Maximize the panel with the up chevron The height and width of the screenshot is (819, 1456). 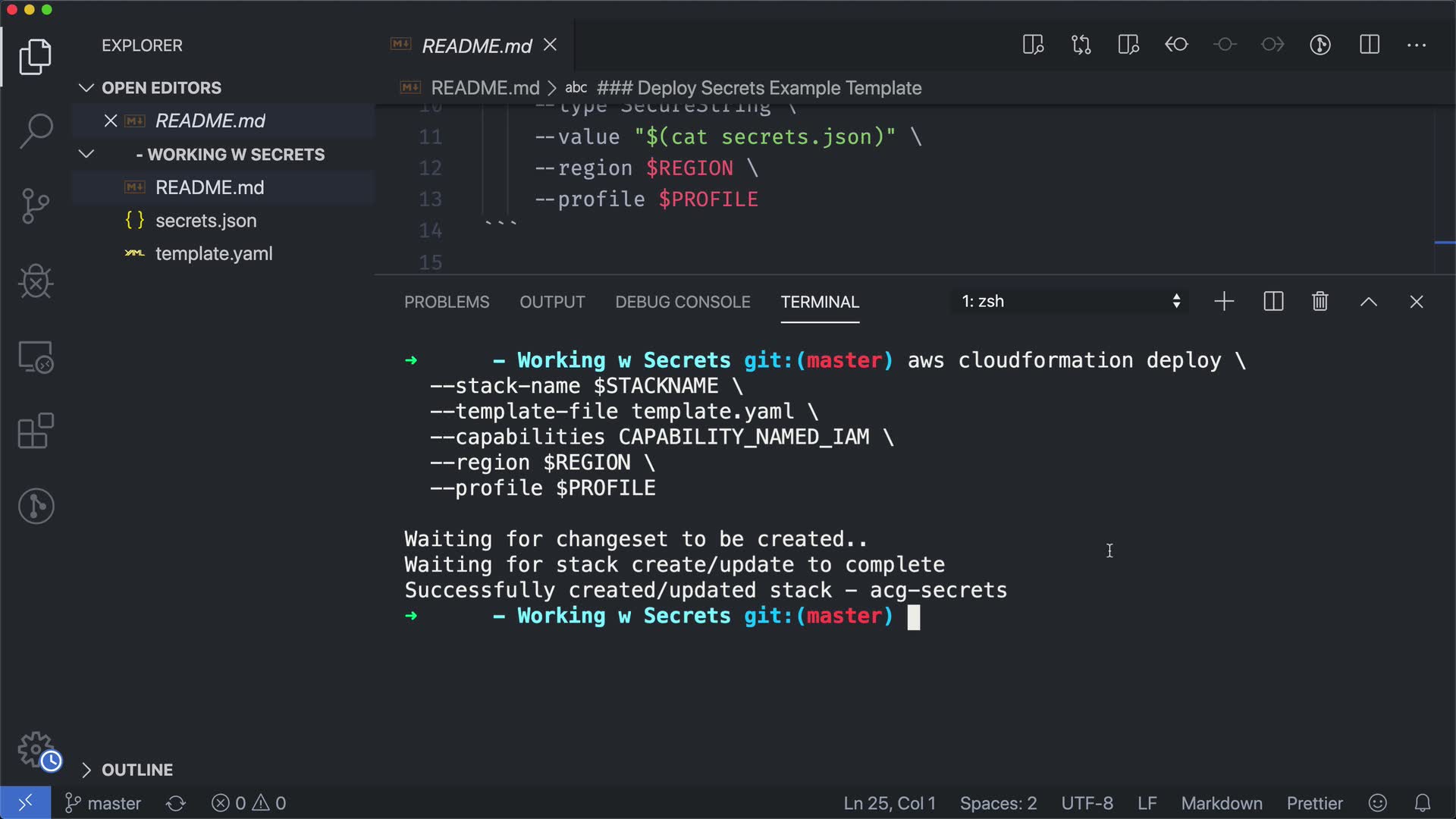1368,302
